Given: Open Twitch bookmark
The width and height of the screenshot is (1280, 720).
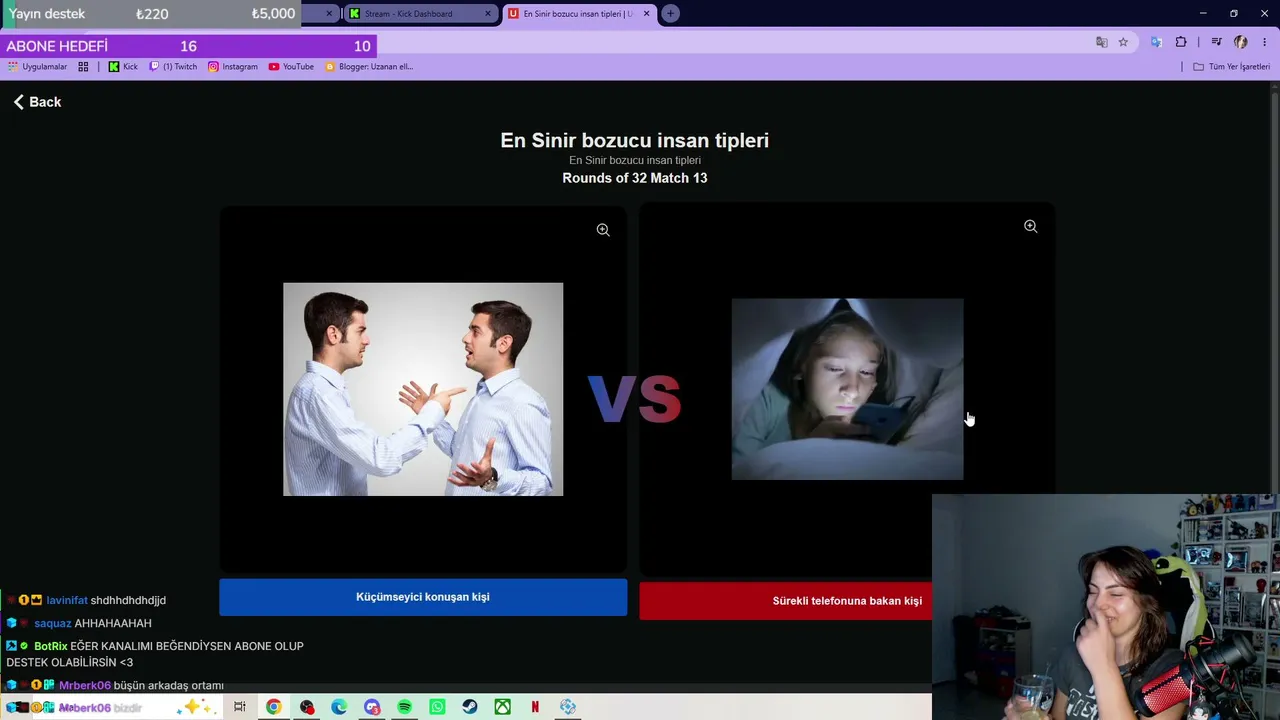Looking at the screenshot, I should click(x=173, y=67).
